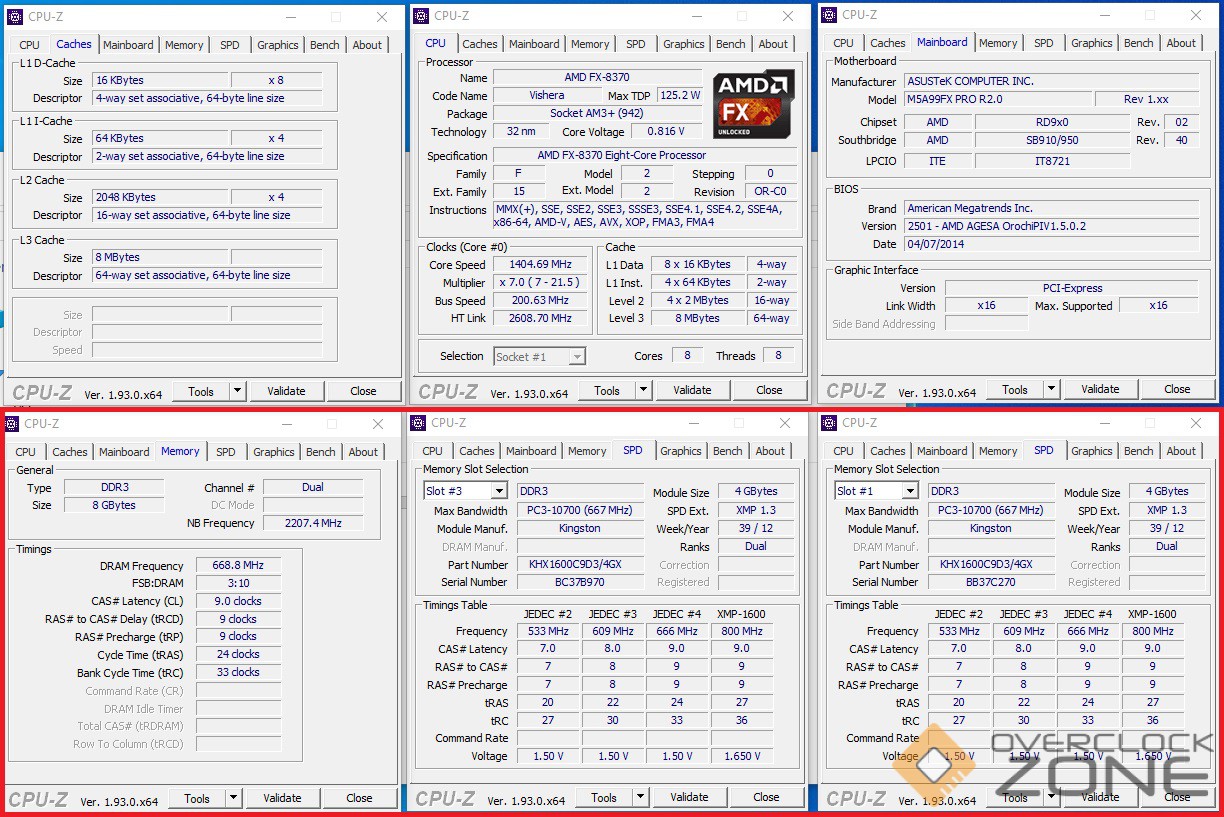
Task: Click Close button in Memory window
Action: click(x=360, y=798)
